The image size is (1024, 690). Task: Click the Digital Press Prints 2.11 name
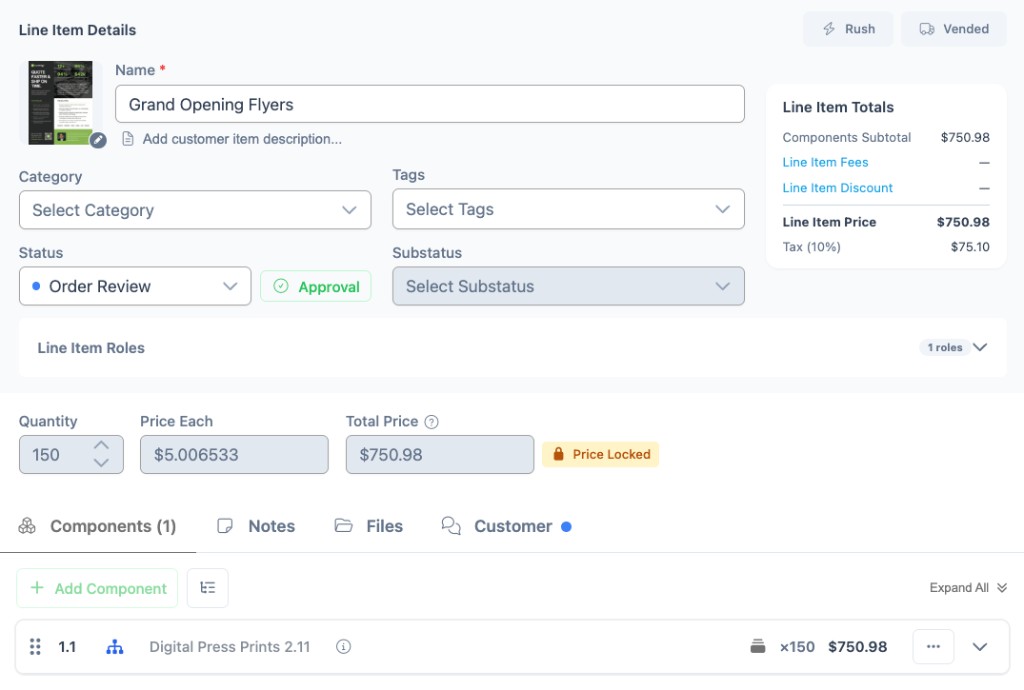pos(230,646)
